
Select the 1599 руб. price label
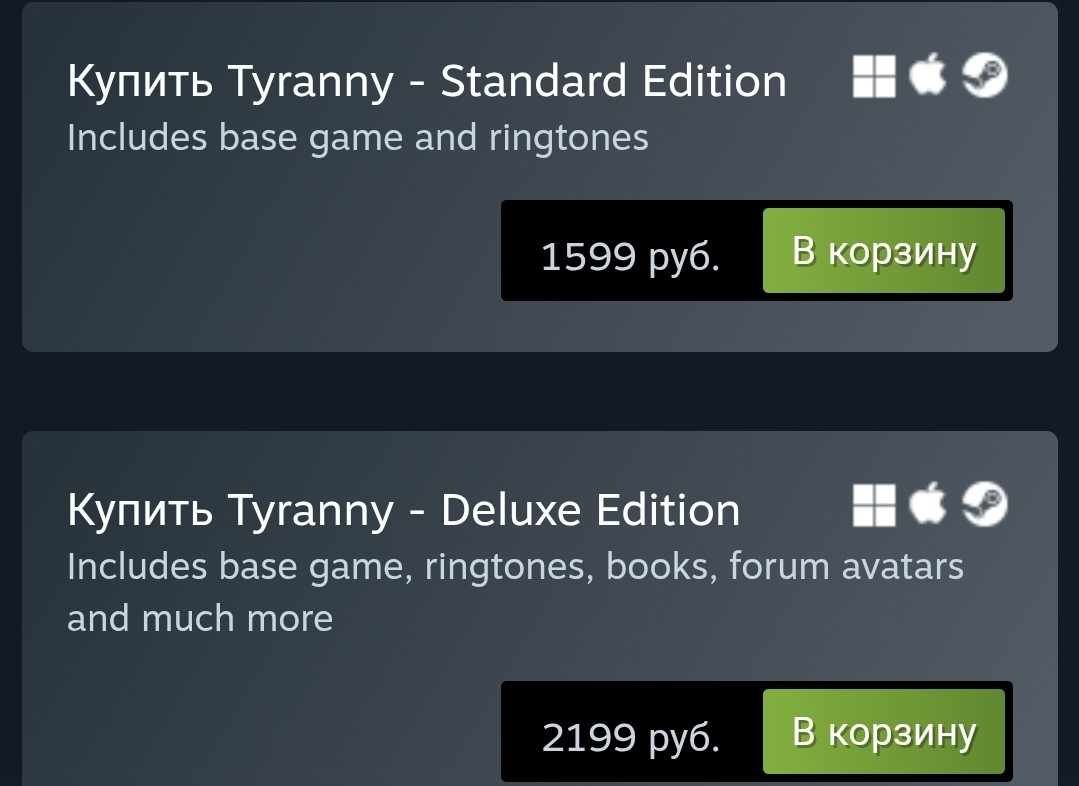(x=630, y=257)
